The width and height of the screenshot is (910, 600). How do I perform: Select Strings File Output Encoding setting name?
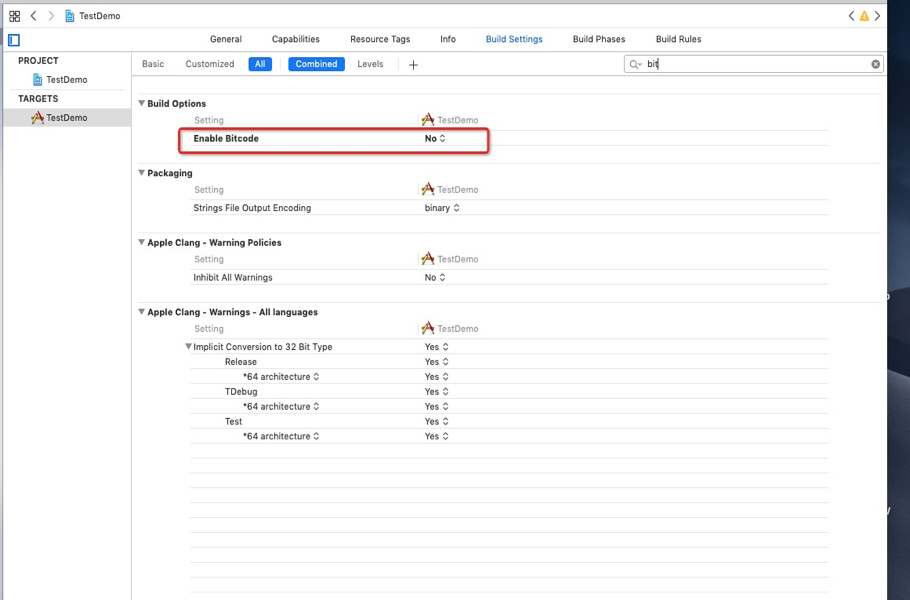point(252,208)
